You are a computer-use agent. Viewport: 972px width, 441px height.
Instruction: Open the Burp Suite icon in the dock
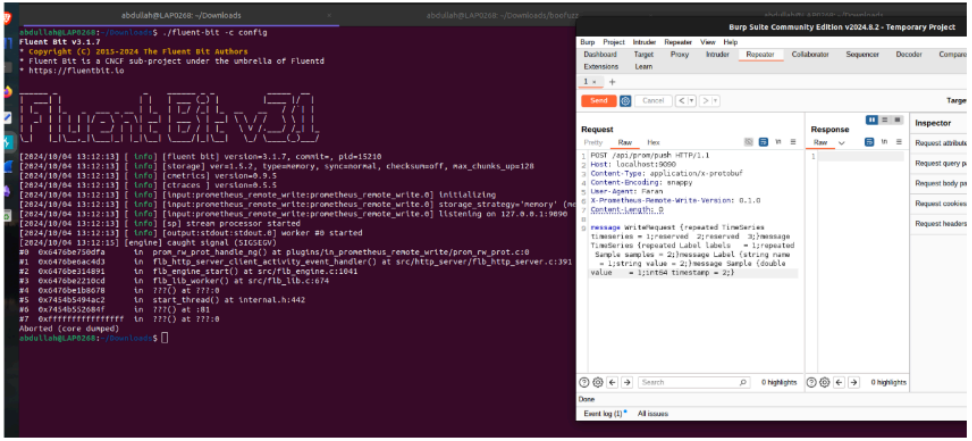[x=7, y=141]
